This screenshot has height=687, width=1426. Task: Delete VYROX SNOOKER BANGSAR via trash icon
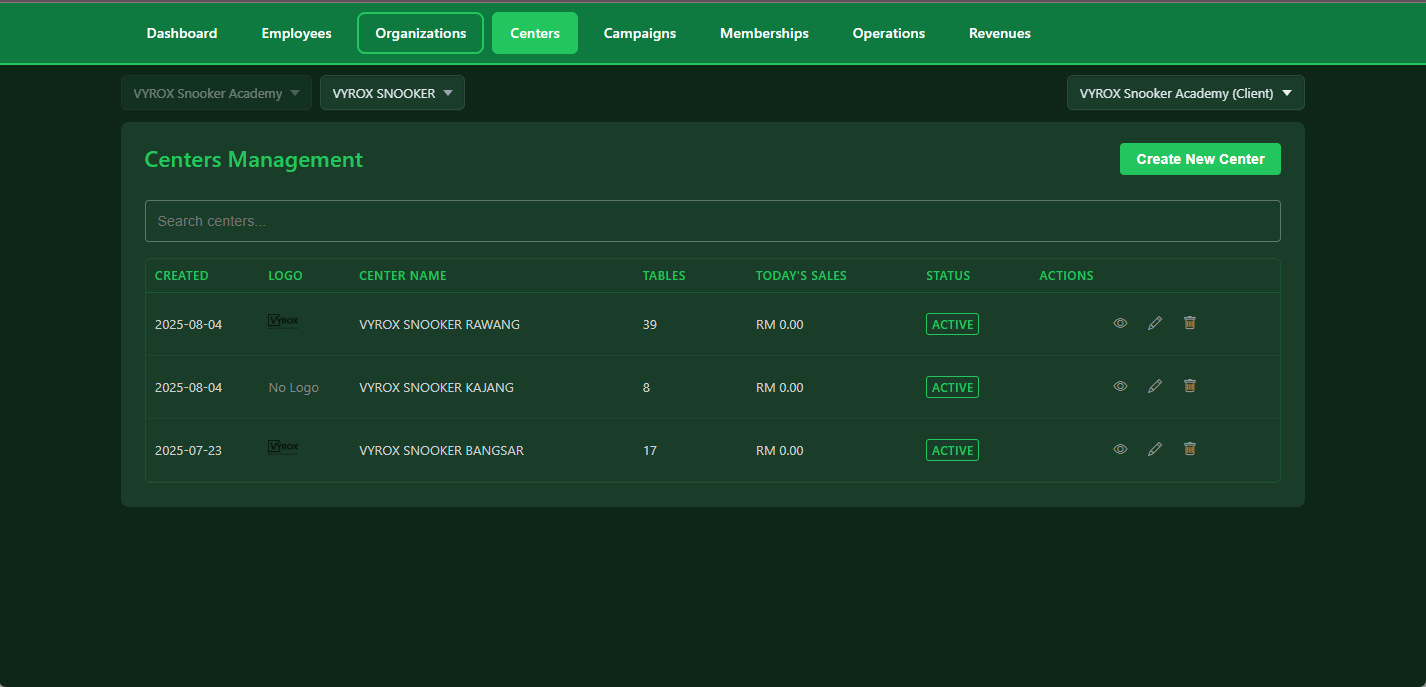[x=1189, y=449]
